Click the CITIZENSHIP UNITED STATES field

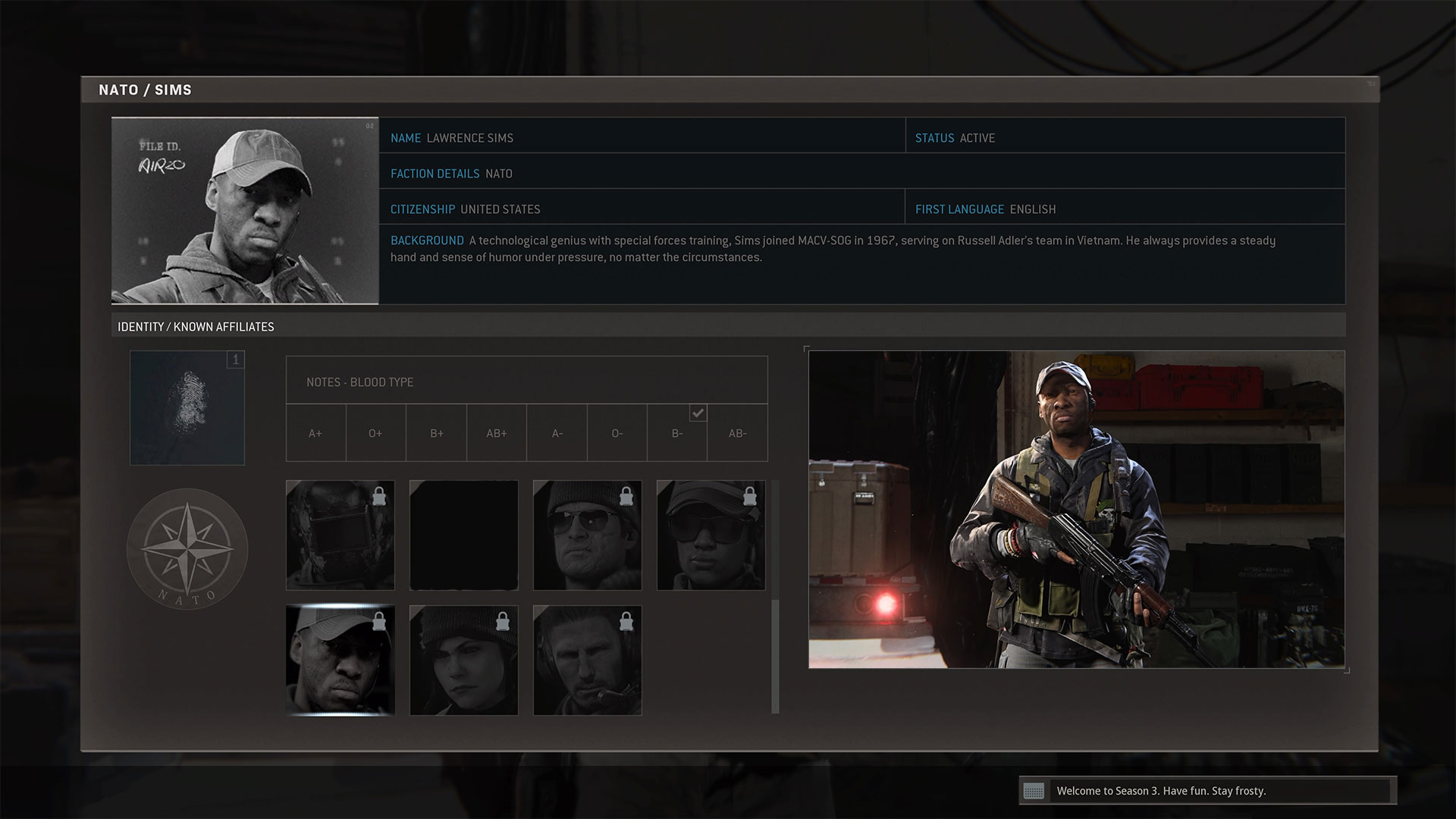pyautogui.click(x=642, y=206)
